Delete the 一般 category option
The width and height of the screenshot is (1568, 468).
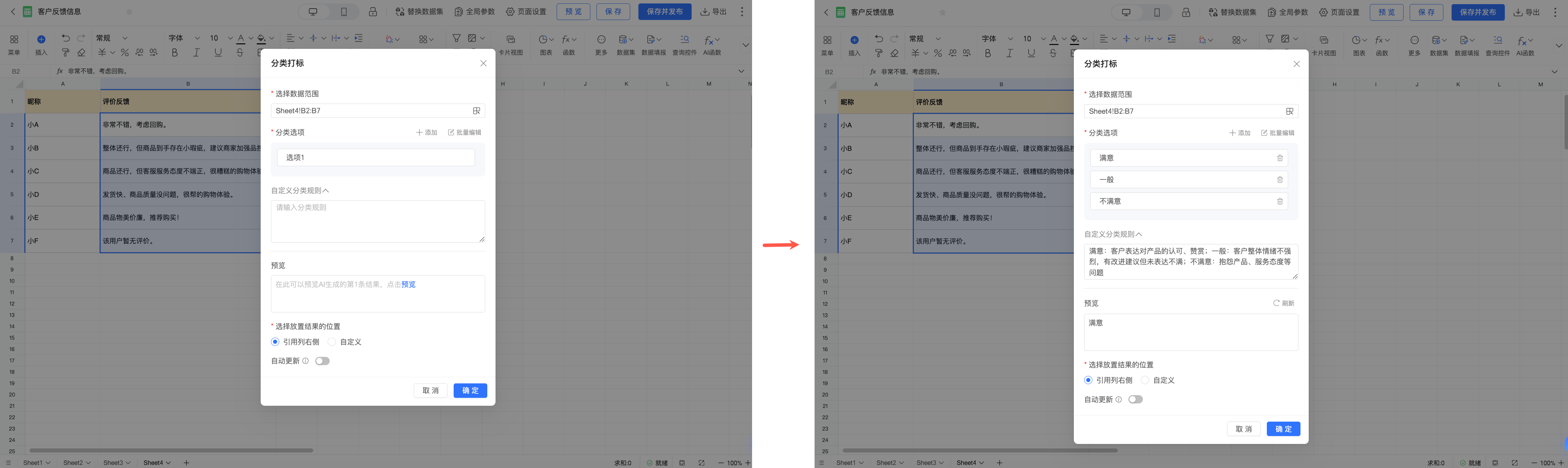point(1280,180)
